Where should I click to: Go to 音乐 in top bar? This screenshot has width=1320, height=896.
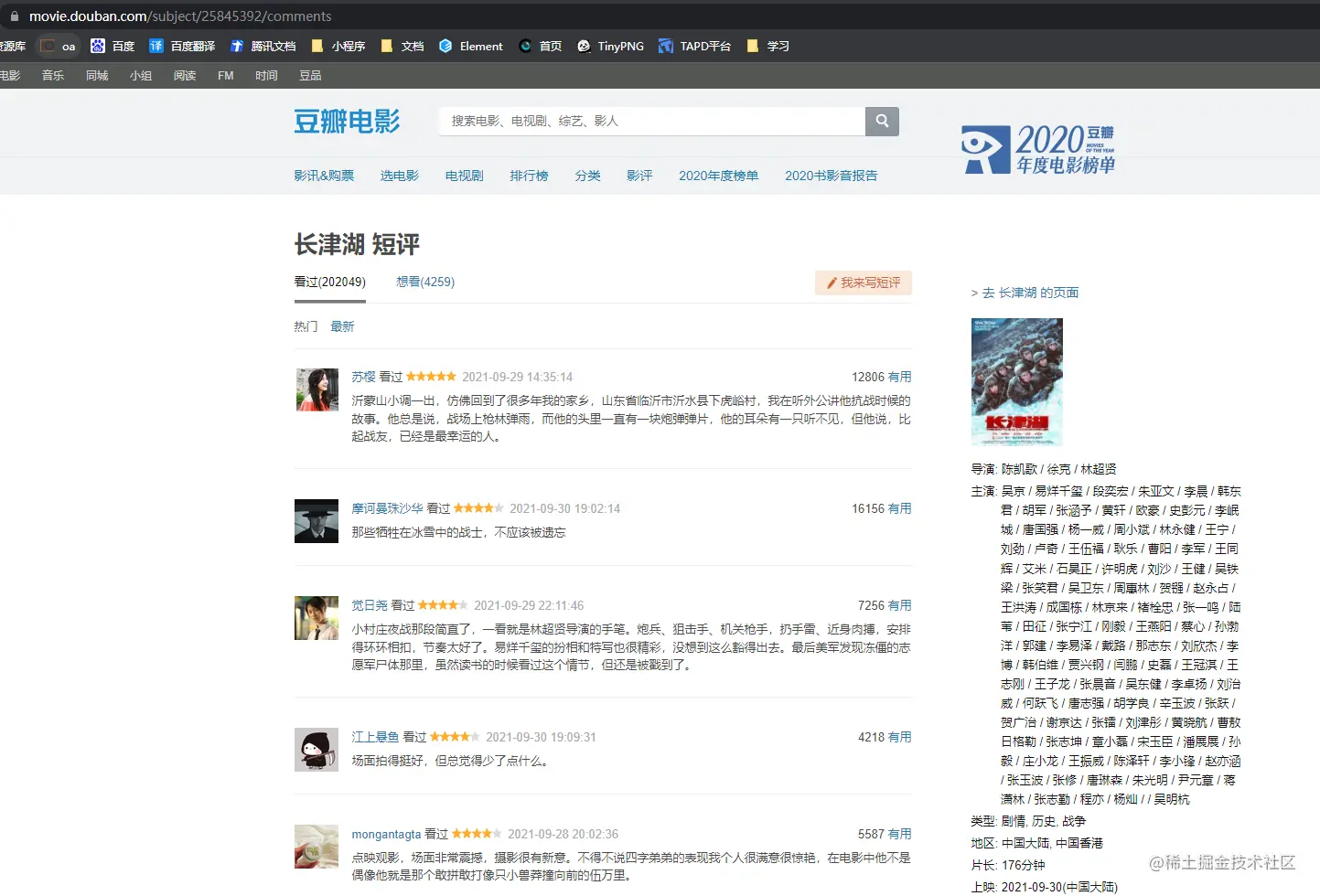pos(53,75)
